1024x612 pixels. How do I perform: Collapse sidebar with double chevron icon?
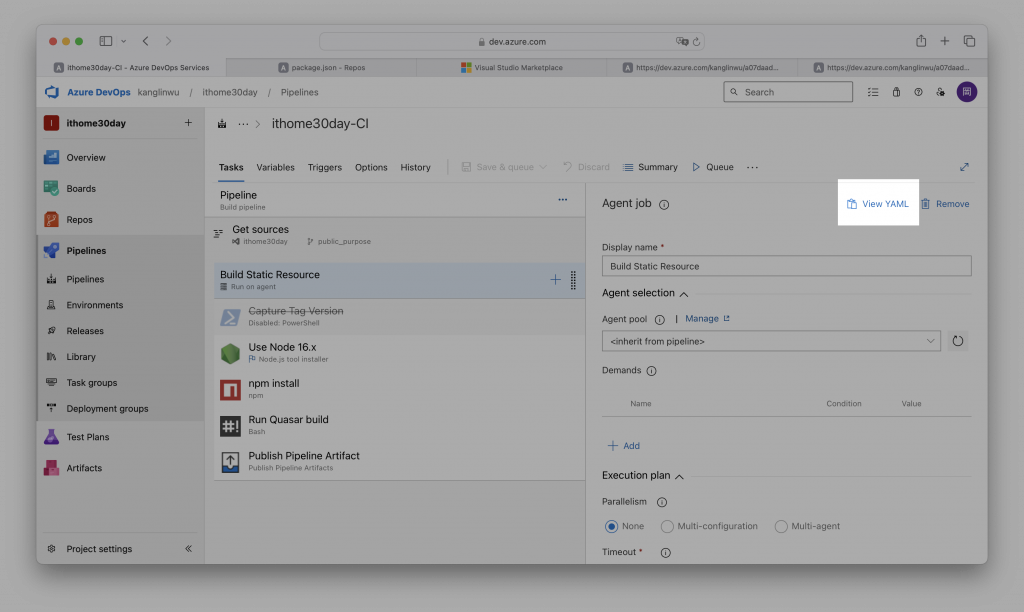coord(188,549)
